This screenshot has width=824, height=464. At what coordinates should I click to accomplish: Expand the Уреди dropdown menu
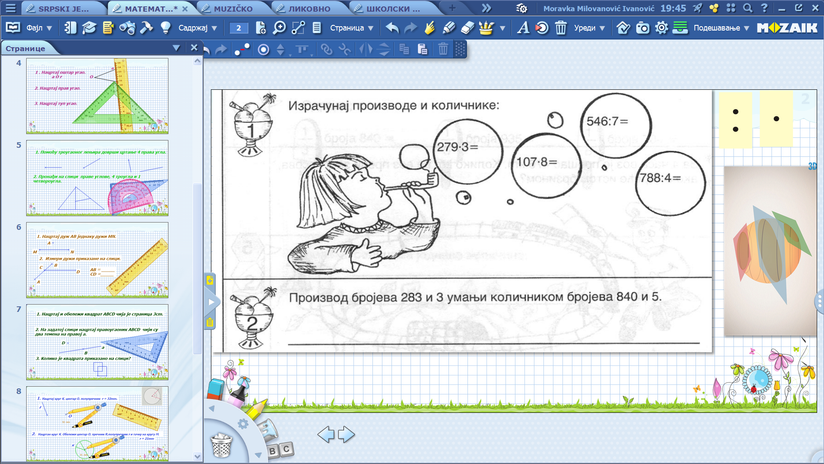pyautogui.click(x=589, y=28)
